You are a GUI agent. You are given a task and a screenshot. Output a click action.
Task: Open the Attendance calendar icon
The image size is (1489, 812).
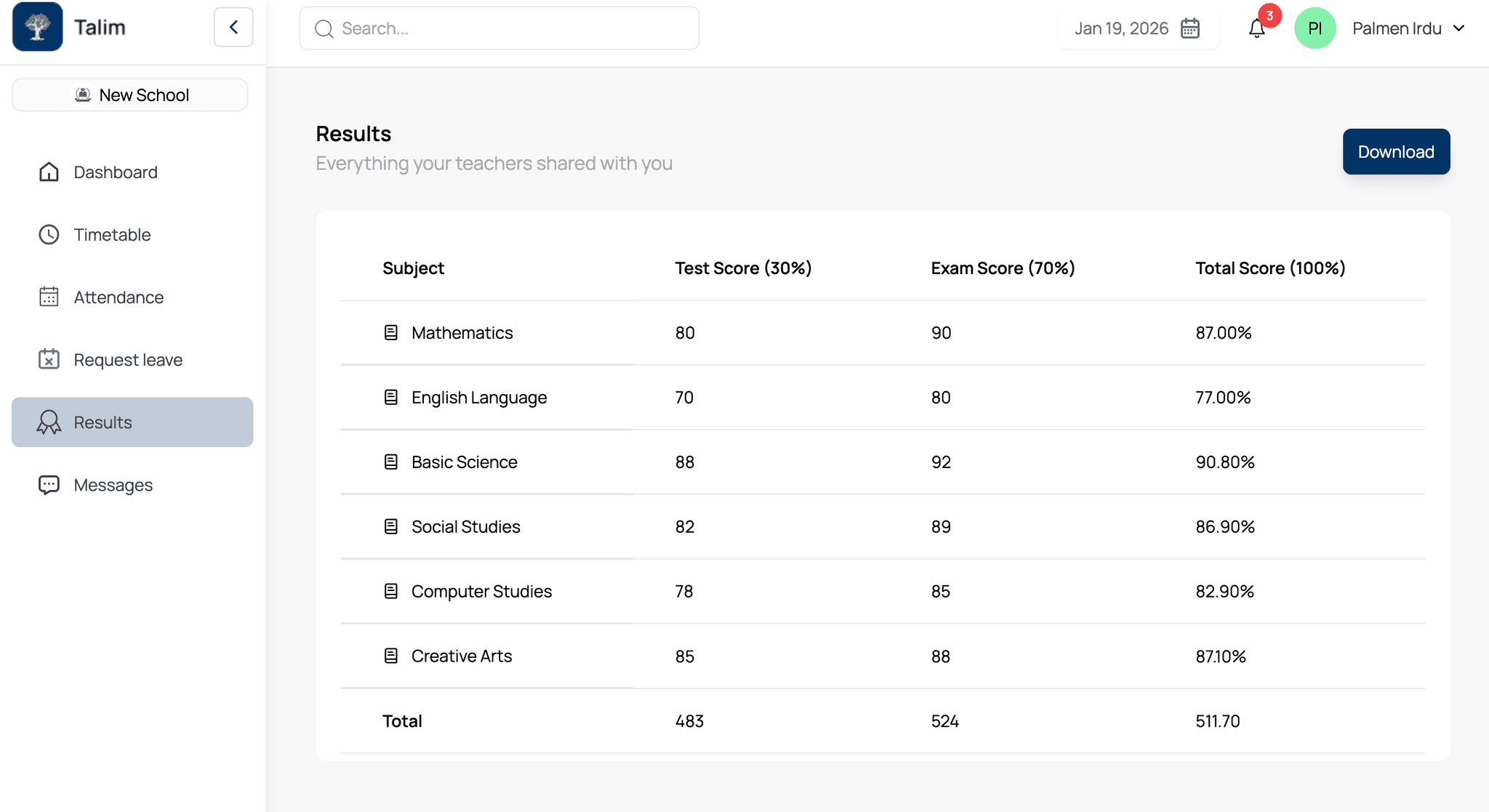tap(48, 297)
